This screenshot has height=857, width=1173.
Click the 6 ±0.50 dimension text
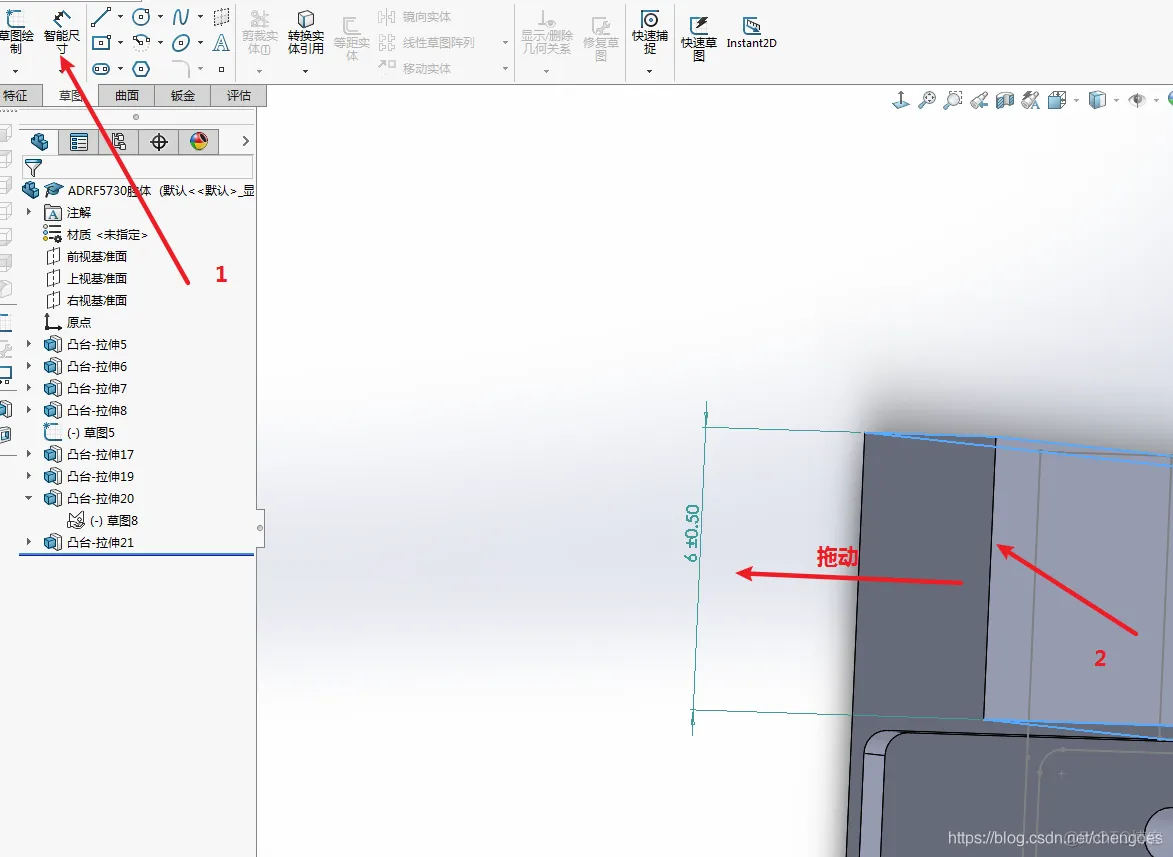click(x=692, y=533)
